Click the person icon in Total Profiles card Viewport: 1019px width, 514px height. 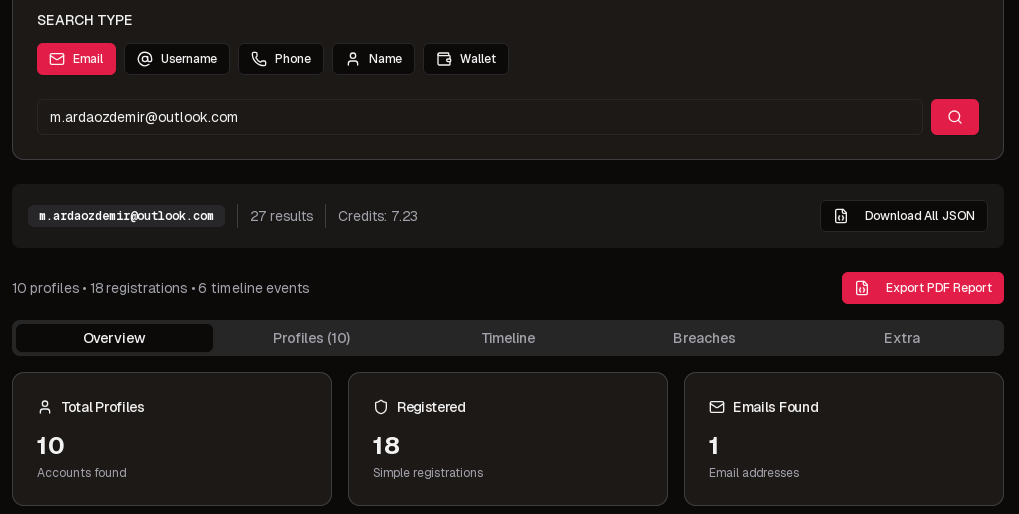45,407
